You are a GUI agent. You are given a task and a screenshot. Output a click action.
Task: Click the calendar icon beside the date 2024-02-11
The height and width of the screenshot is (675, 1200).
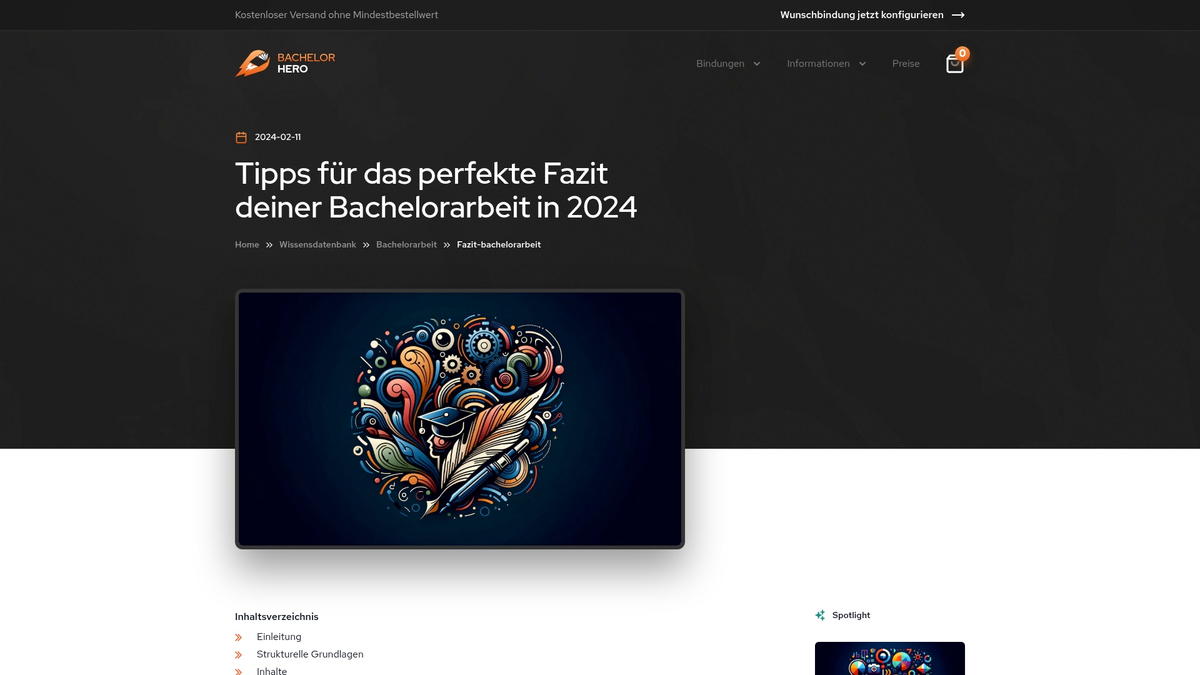pyautogui.click(x=240, y=137)
